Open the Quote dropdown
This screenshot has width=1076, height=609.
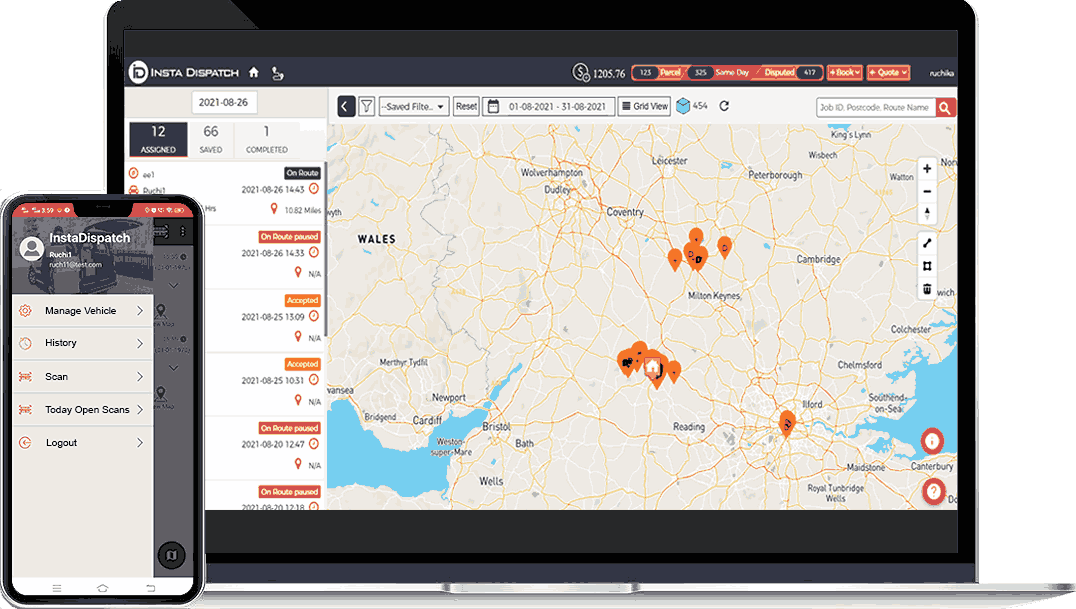pyautogui.click(x=888, y=72)
